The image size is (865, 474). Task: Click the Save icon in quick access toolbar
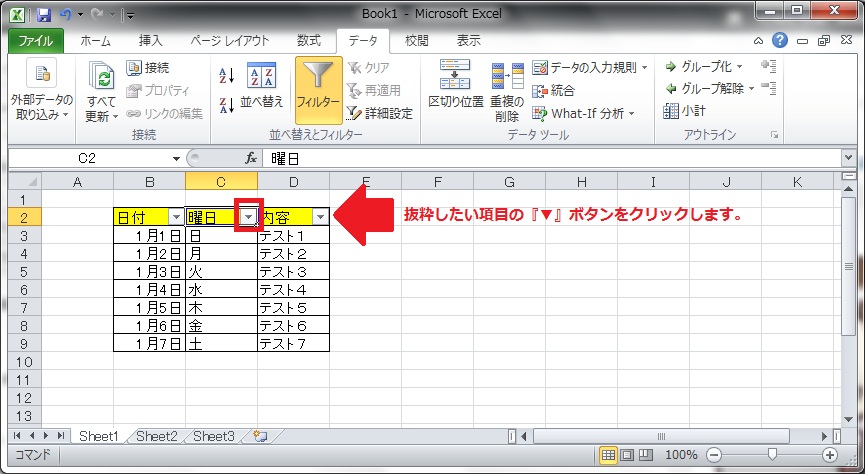tap(44, 14)
